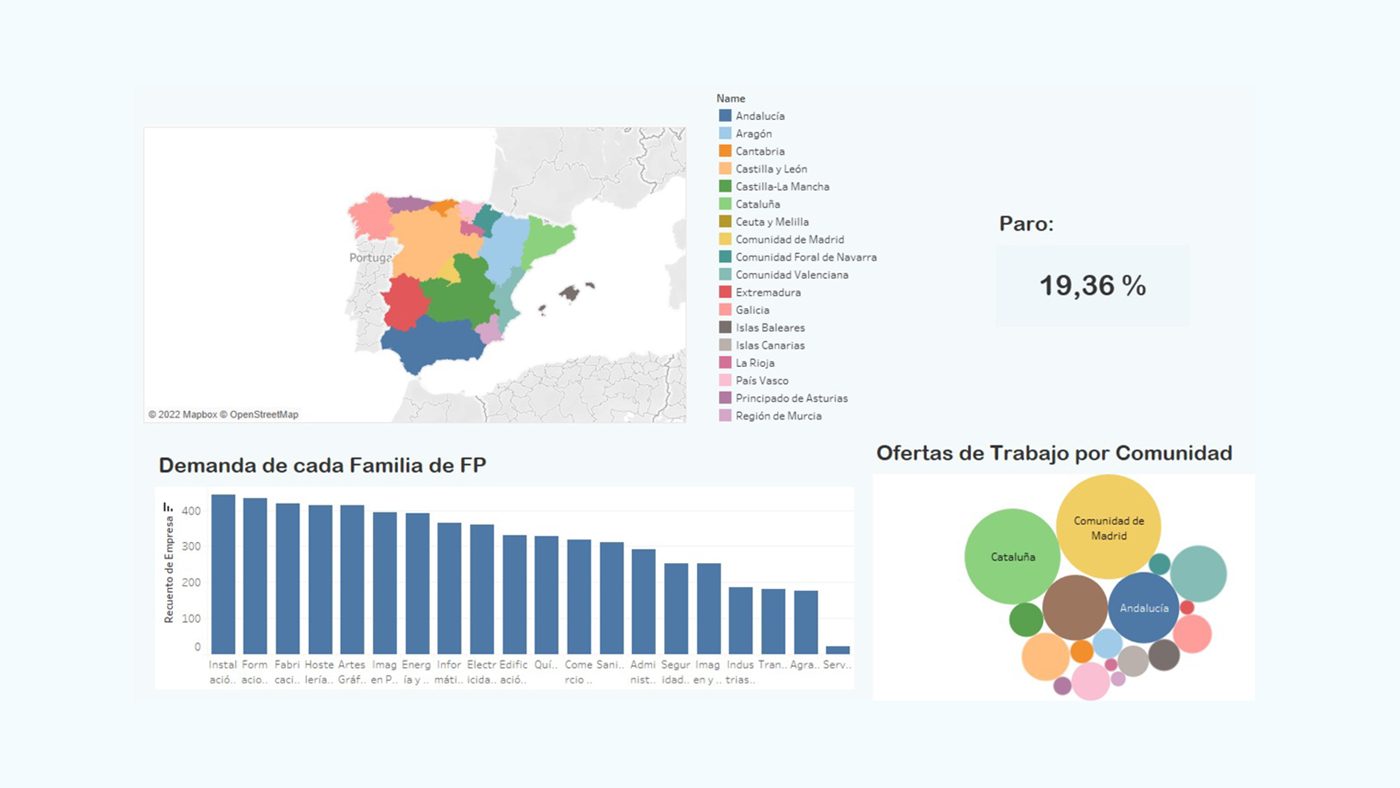Screen dimensions: 1400x788
Task: Click the 19,36 % Paro value box
Action: pyautogui.click(x=1092, y=286)
